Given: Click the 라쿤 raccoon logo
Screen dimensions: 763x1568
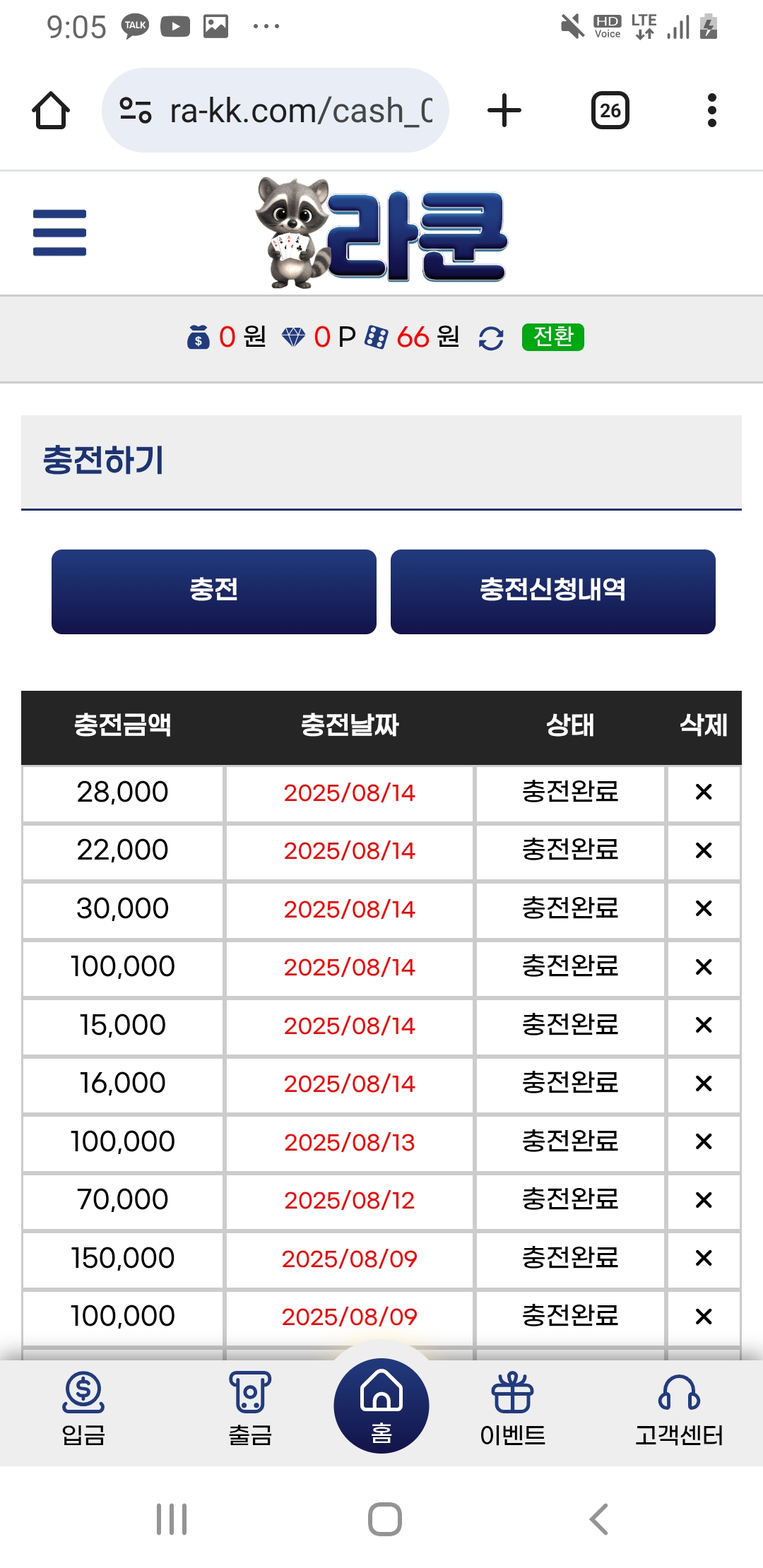Looking at the screenshot, I should click(x=381, y=233).
